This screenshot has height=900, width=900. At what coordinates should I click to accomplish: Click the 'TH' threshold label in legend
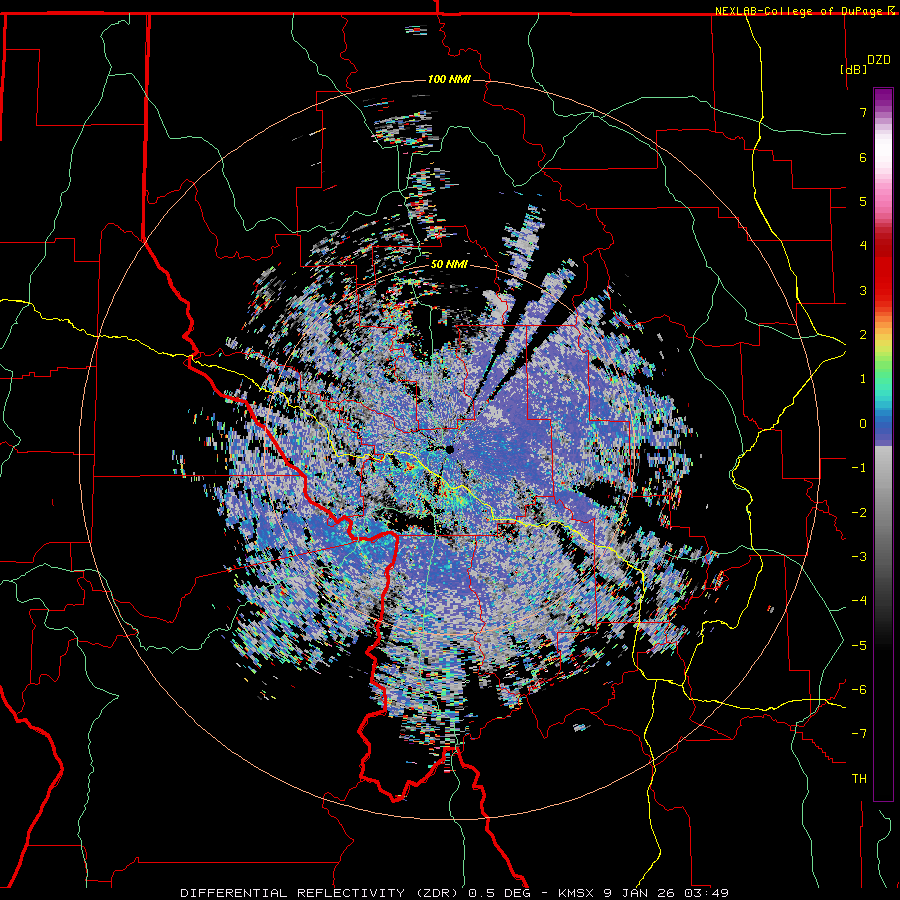(859, 779)
